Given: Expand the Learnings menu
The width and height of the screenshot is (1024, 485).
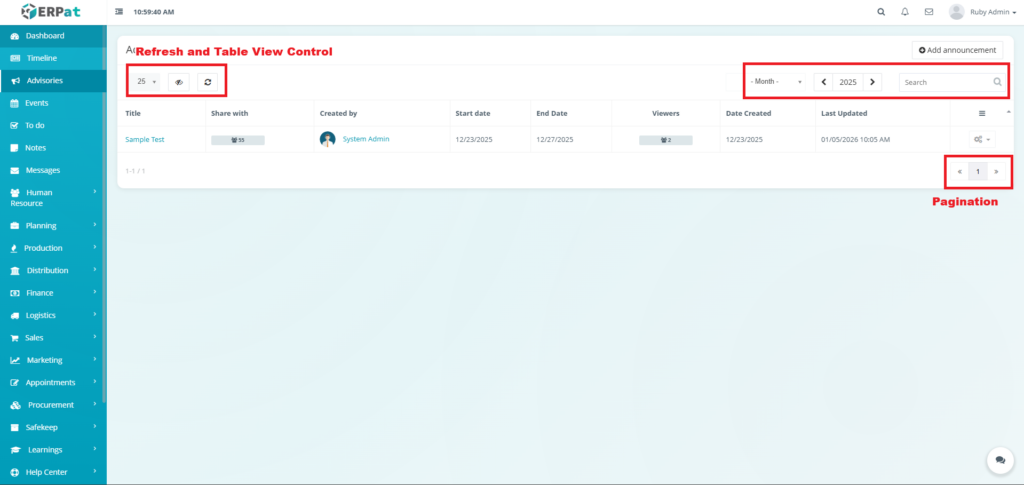Looking at the screenshot, I should coord(53,450).
